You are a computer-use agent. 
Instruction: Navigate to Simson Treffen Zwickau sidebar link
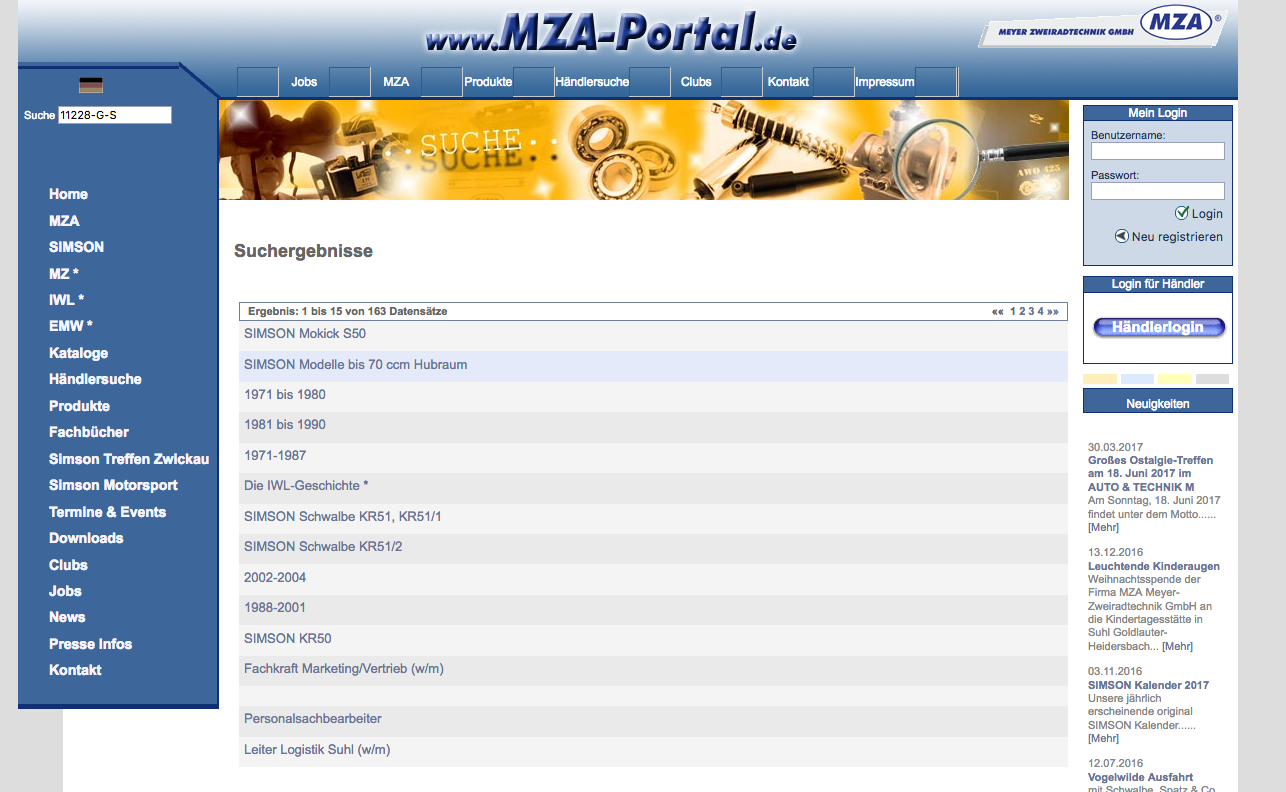[129, 459]
